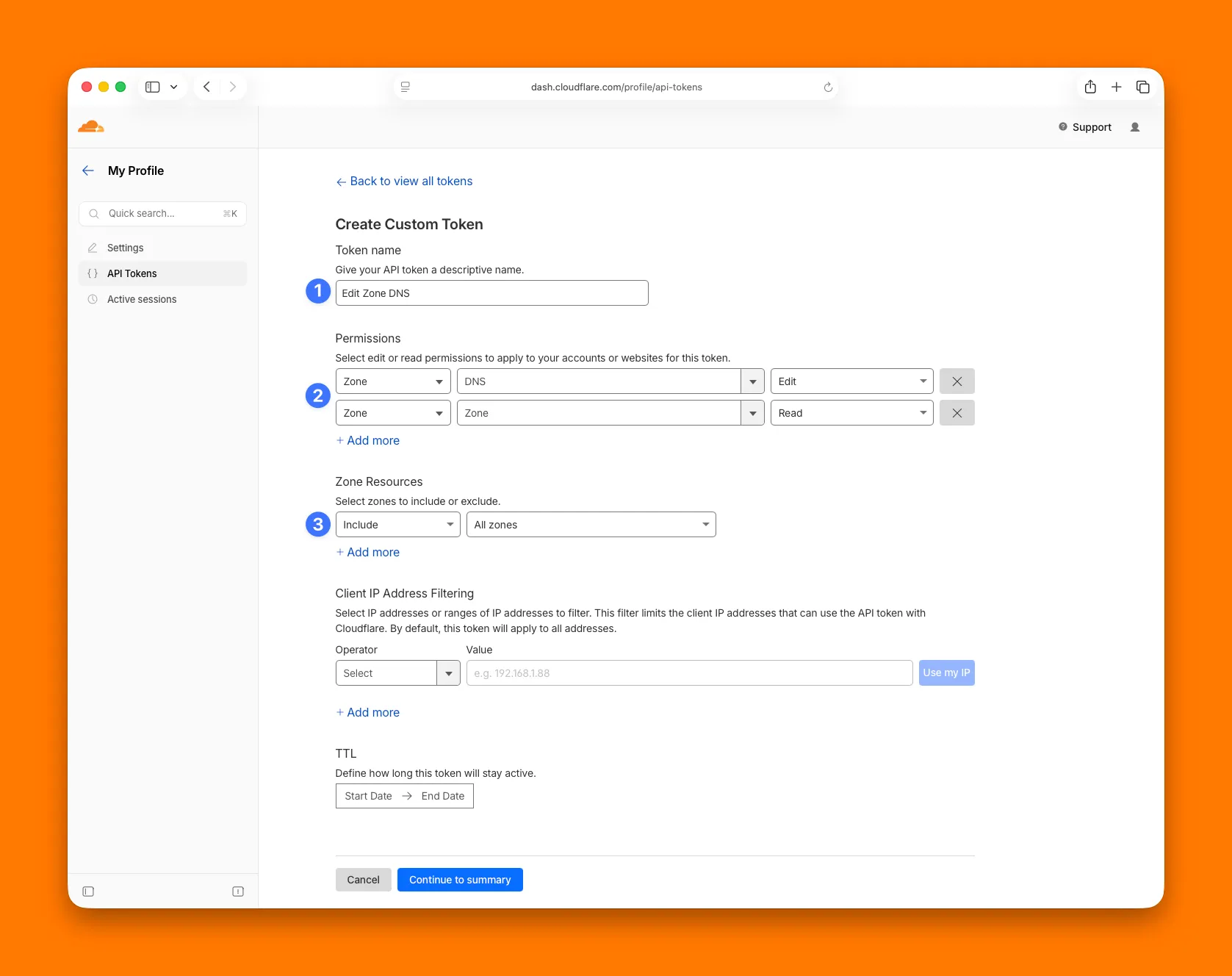
Task: Click Back to view all tokens
Action: point(403,181)
